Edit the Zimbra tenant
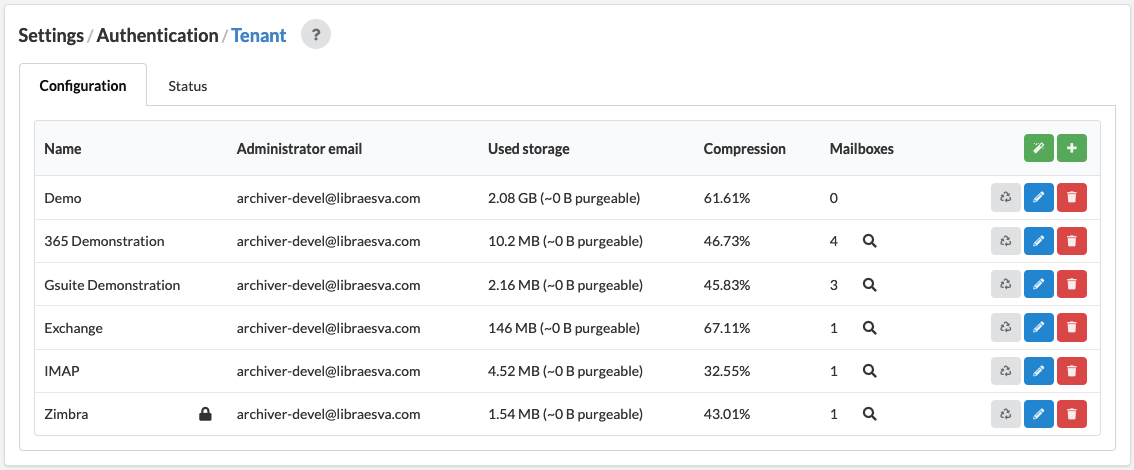 click(1039, 414)
